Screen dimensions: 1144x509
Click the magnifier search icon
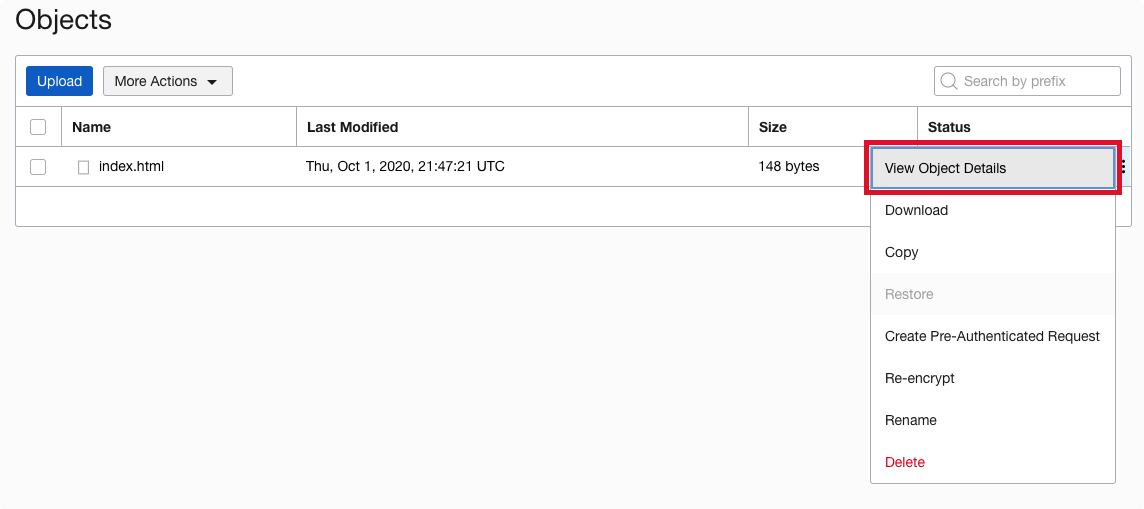pos(949,81)
